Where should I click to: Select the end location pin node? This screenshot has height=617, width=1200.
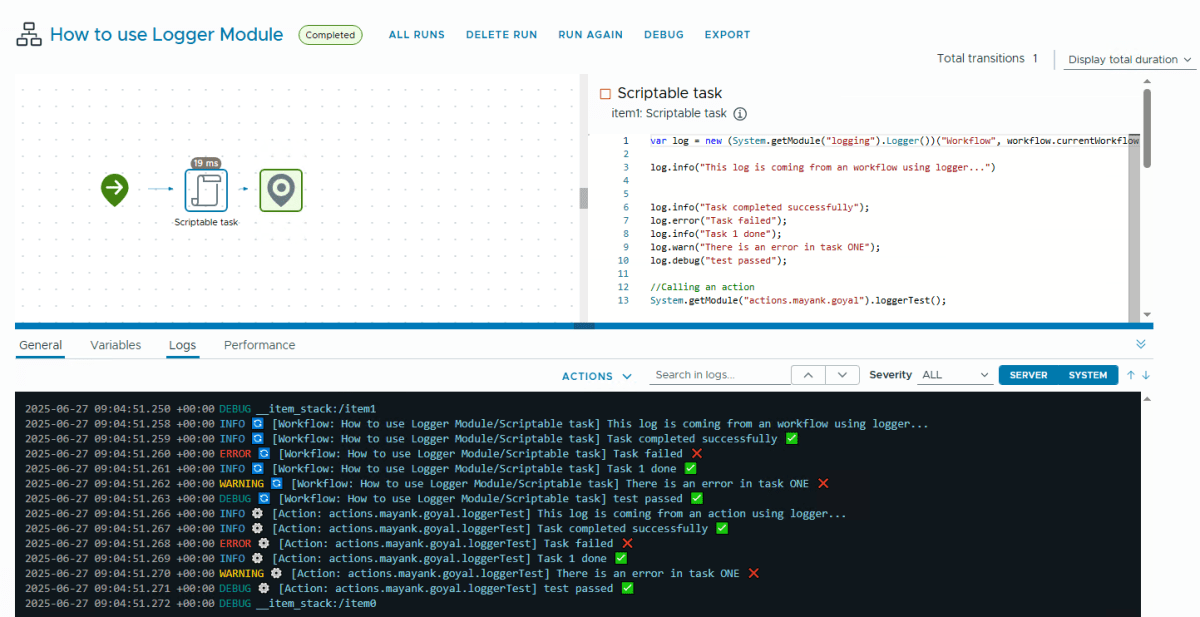coord(281,190)
